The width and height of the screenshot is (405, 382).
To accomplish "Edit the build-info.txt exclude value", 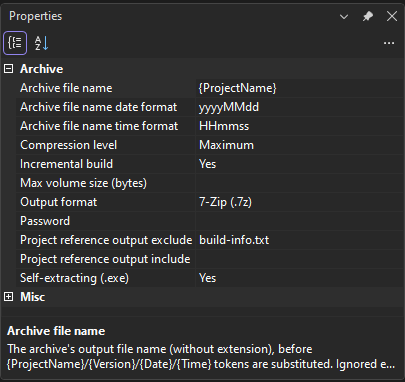I will pos(299,240).
